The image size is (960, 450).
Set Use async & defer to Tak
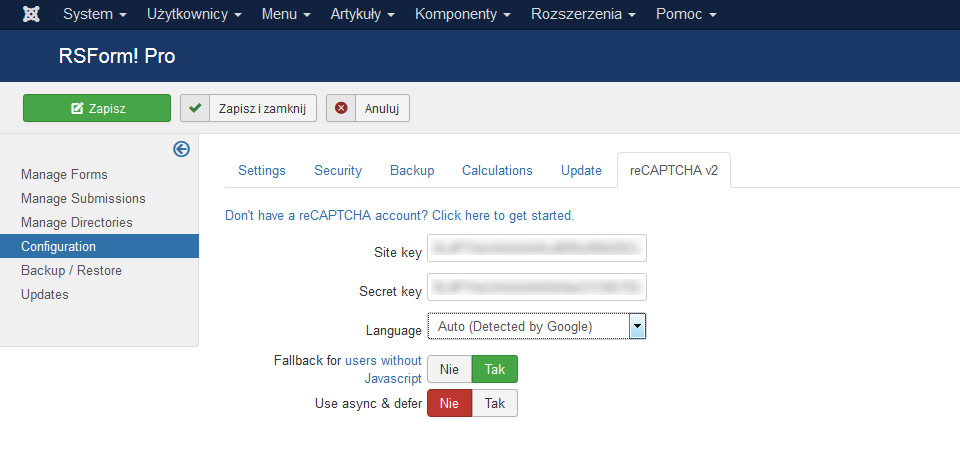pos(495,403)
